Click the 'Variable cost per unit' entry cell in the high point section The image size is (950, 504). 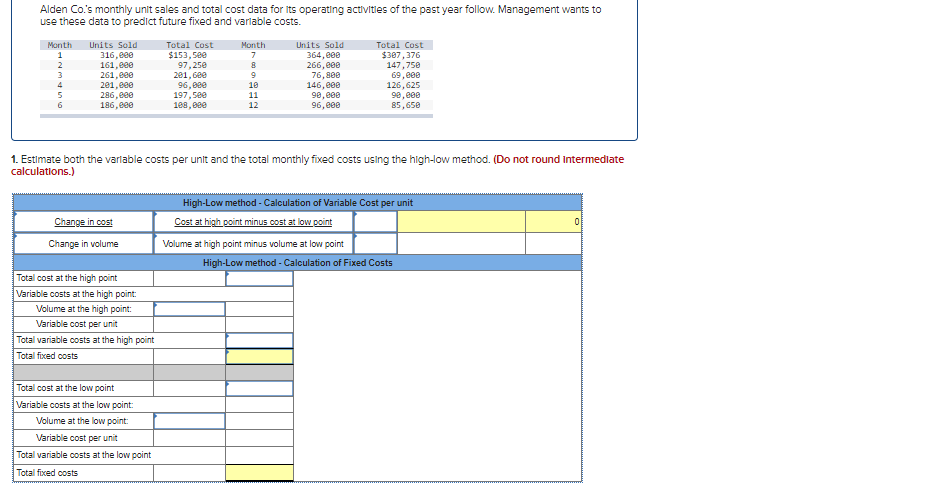point(189,324)
